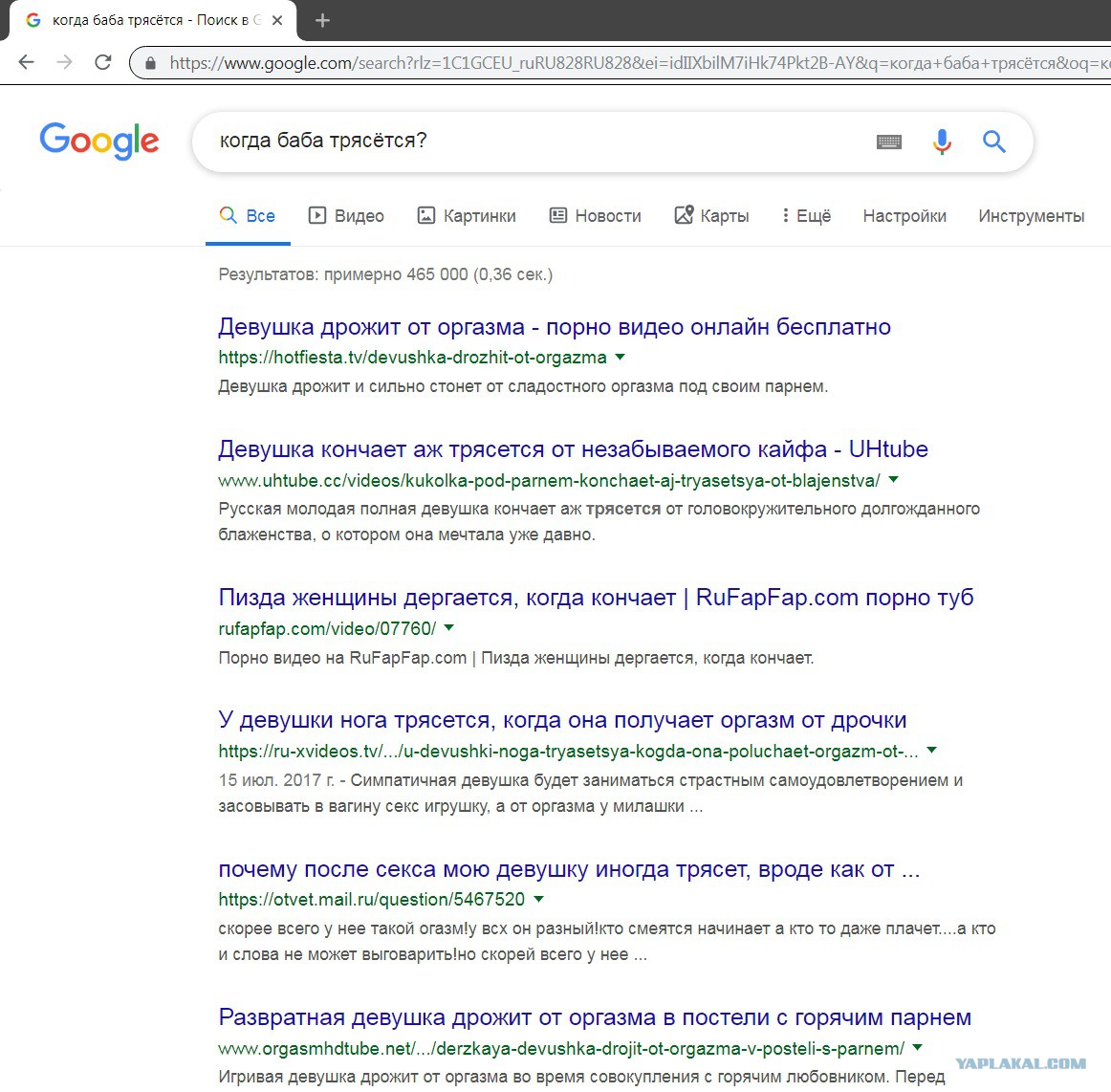
Task: Start voice search with microphone icon
Action: click(x=942, y=142)
